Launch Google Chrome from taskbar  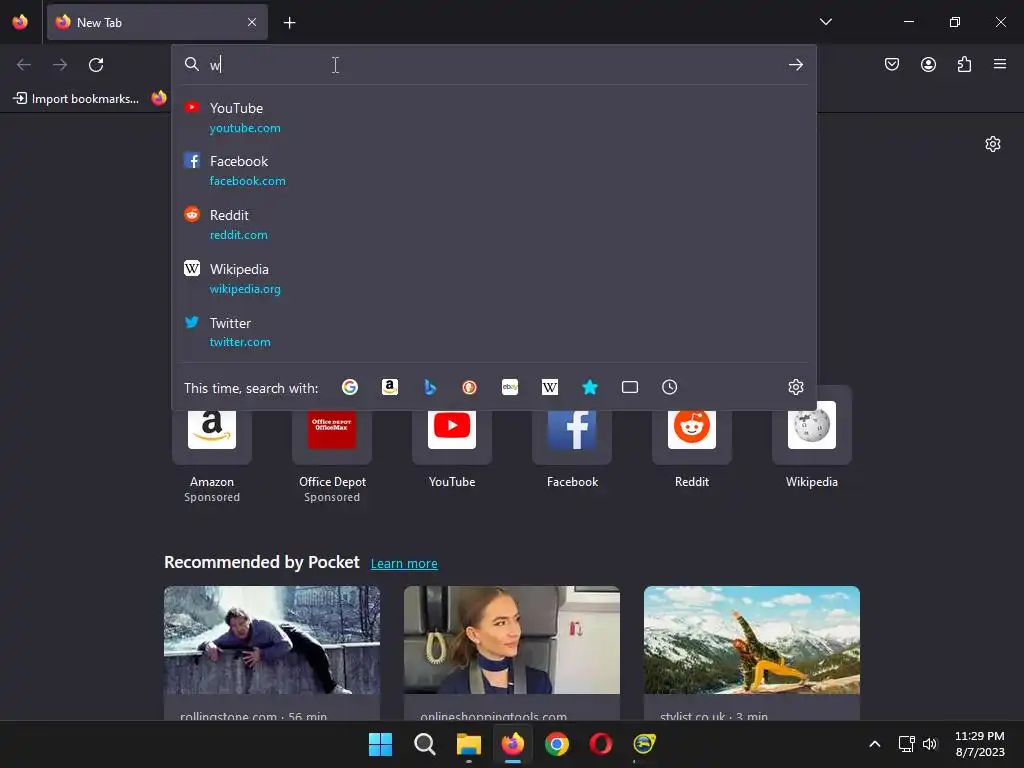pyautogui.click(x=556, y=744)
